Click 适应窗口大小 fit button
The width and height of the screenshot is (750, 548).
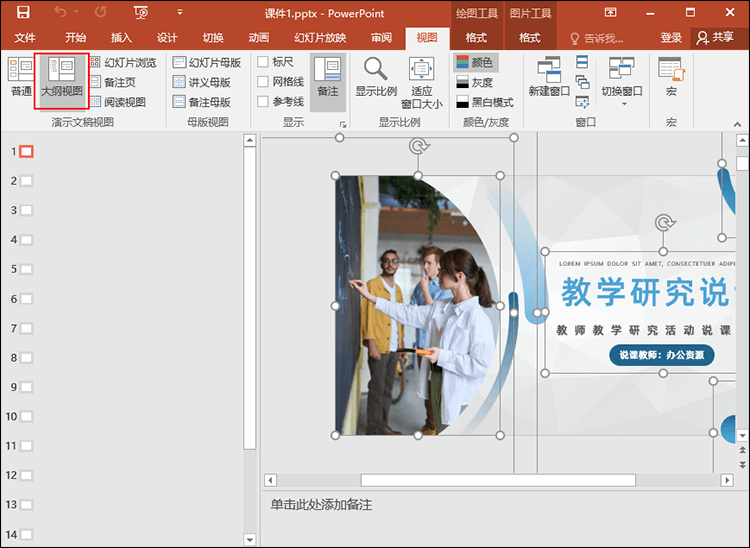(x=421, y=82)
